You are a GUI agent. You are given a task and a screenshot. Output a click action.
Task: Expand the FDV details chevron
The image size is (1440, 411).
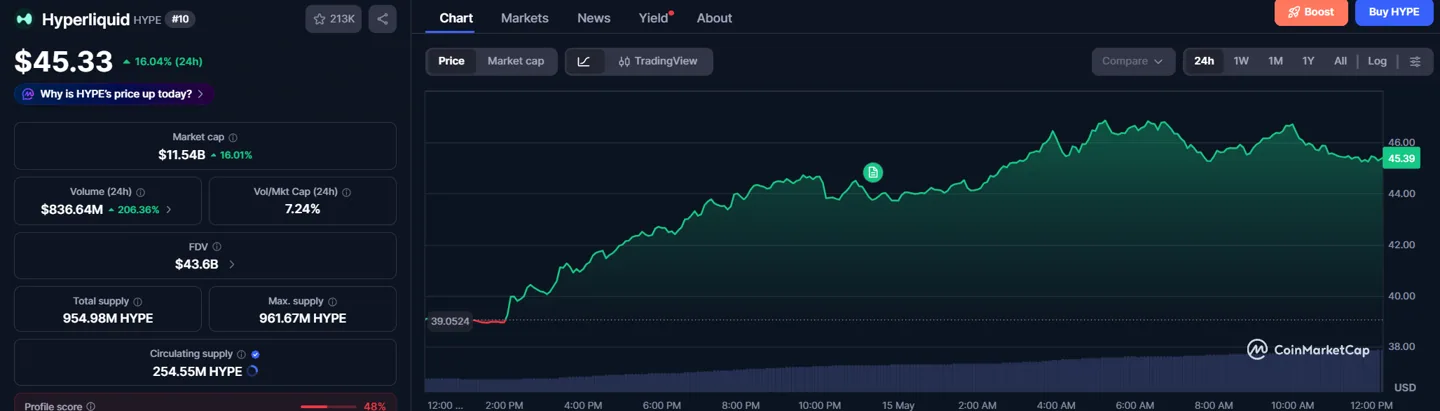point(232,264)
